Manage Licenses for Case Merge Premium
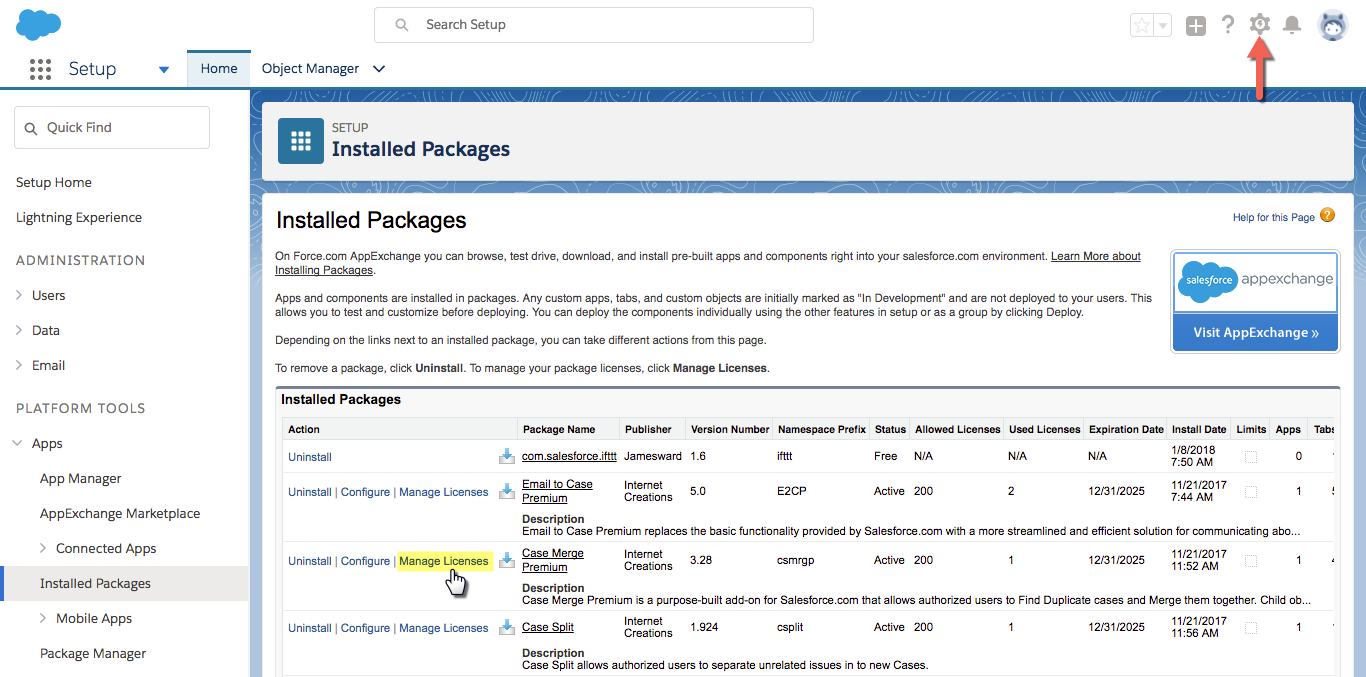The width and height of the screenshot is (1366, 677). (x=444, y=560)
